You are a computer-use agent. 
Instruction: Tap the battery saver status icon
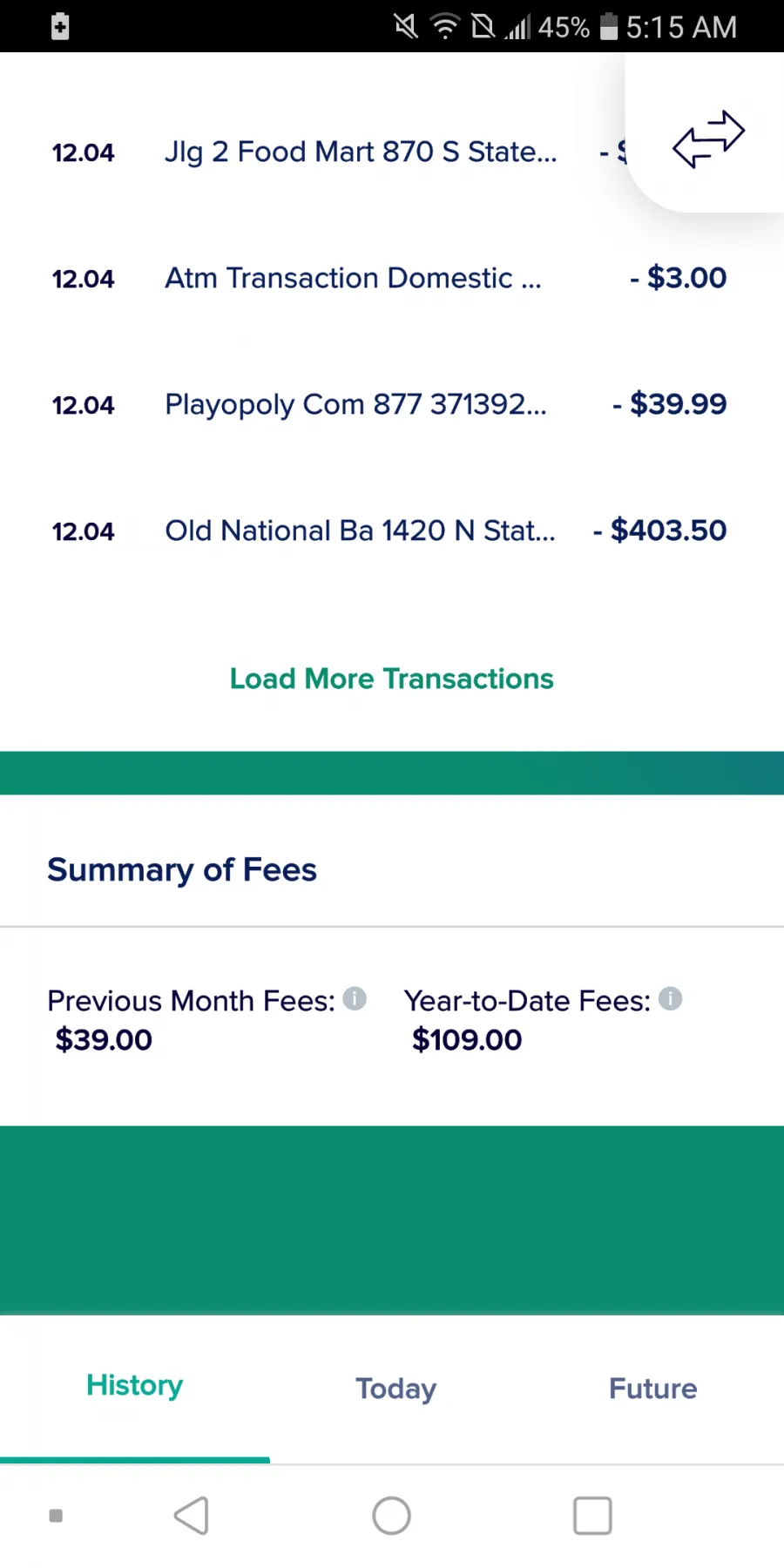pyautogui.click(x=60, y=26)
